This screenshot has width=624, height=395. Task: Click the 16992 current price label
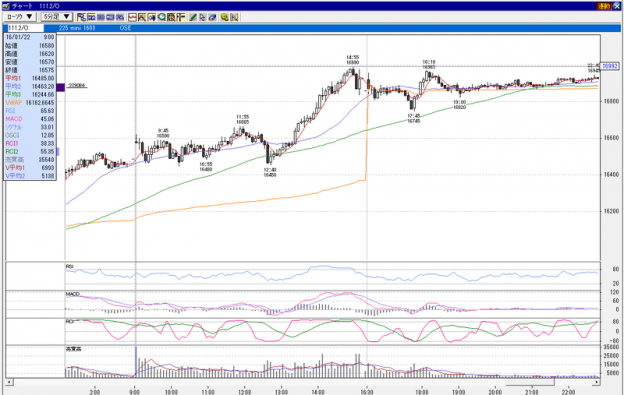pos(610,66)
